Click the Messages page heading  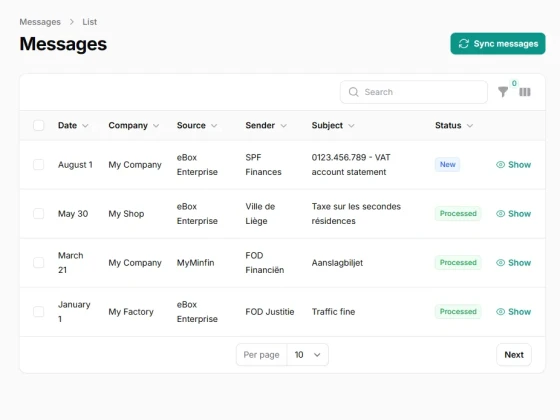point(63,44)
